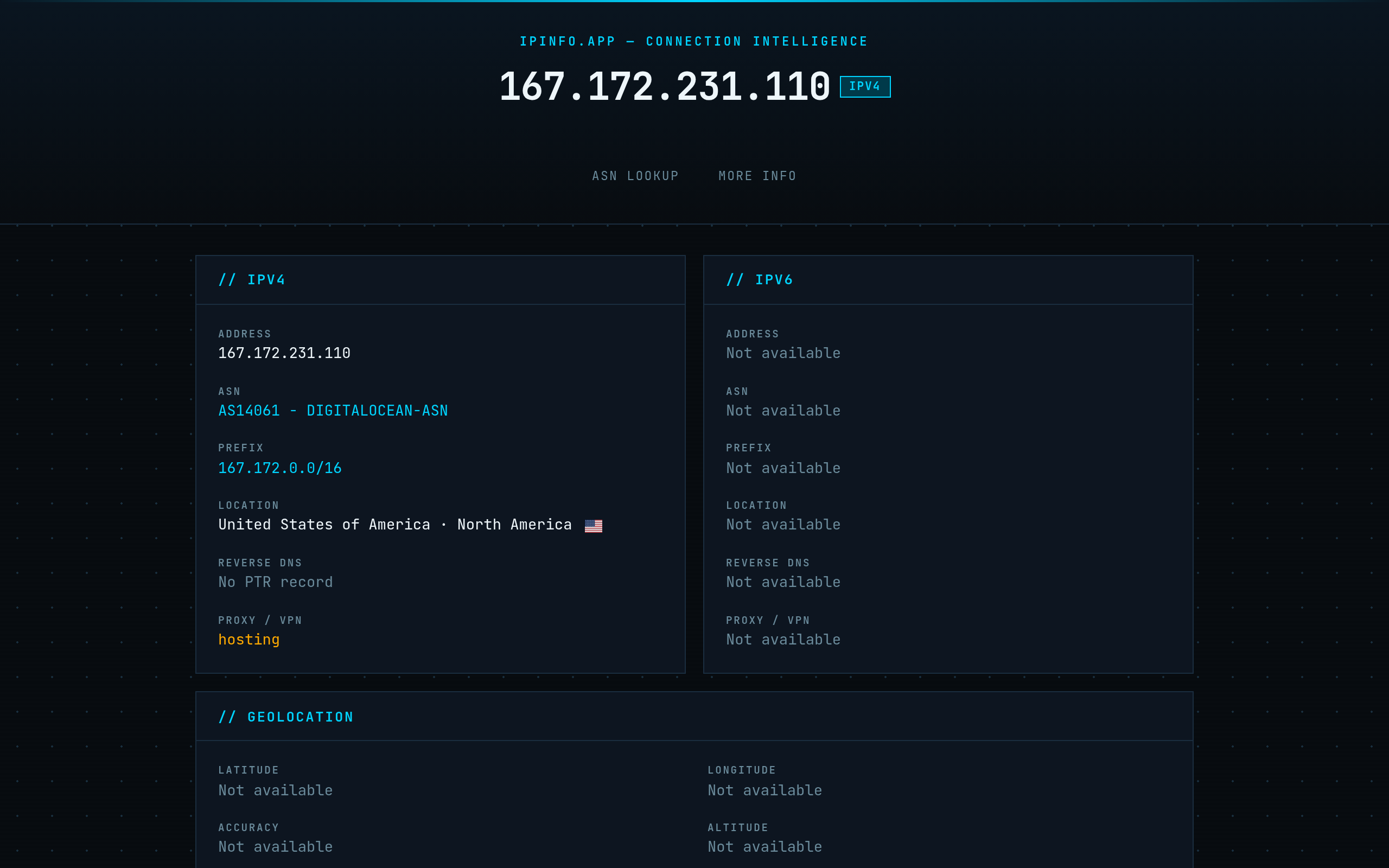Image resolution: width=1389 pixels, height=868 pixels.
Task: Click the '// IPV6' card header
Action: point(948,280)
